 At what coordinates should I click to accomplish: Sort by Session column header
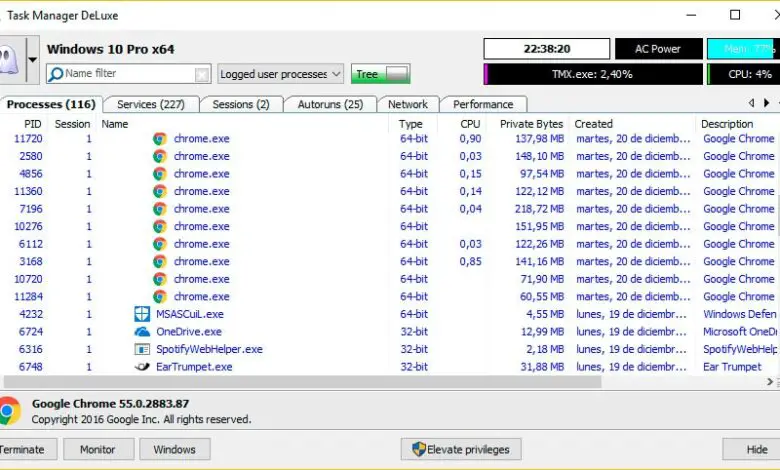click(72, 124)
